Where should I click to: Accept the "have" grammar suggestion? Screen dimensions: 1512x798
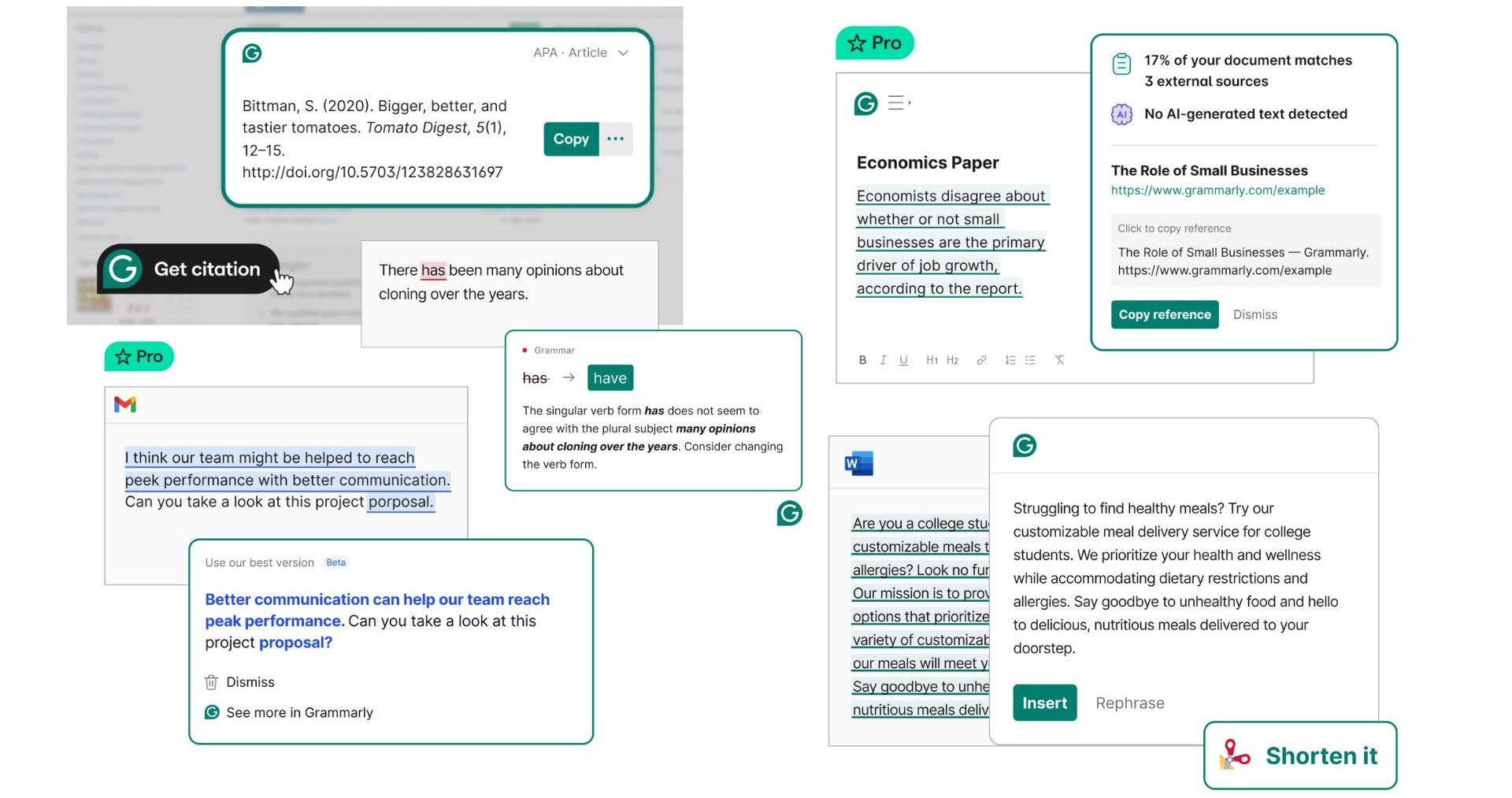610,378
